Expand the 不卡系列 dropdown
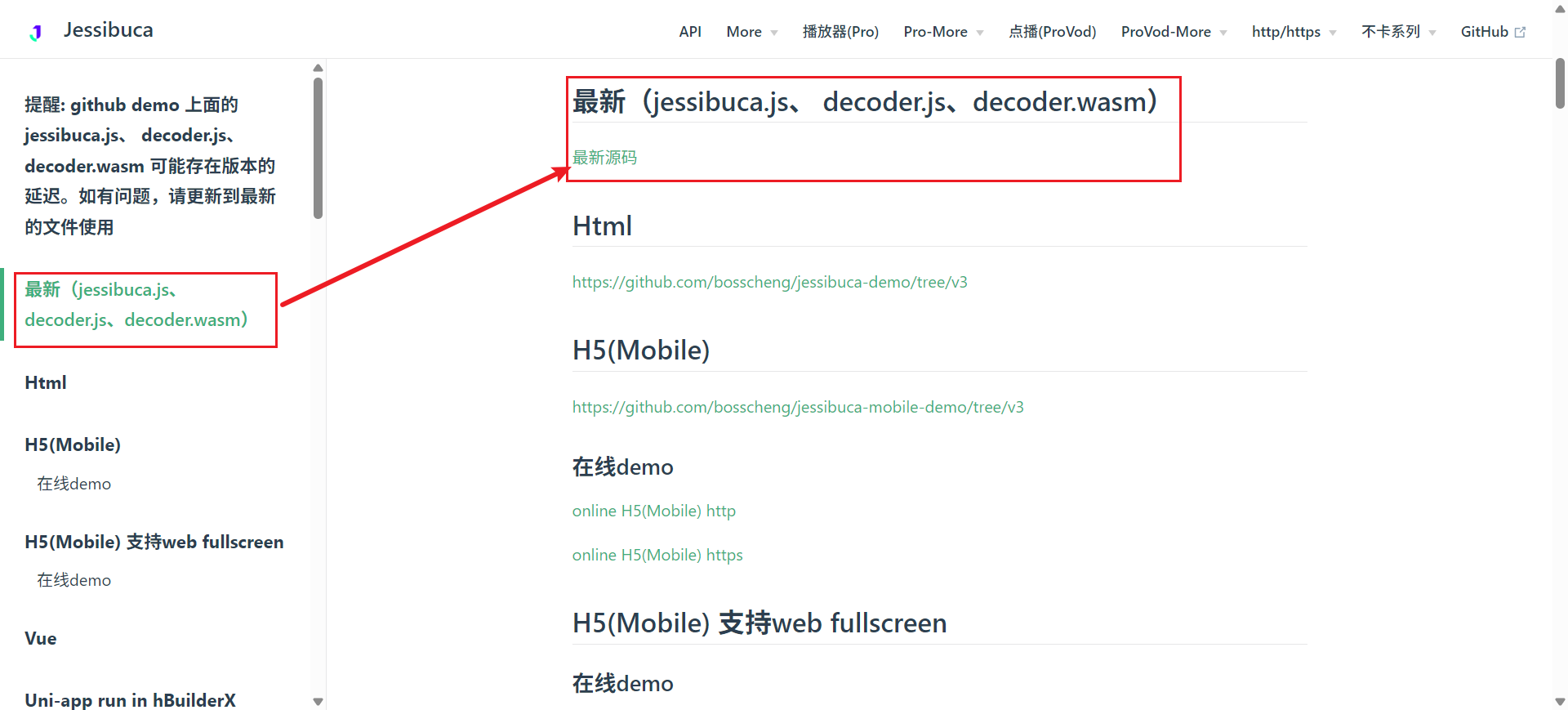Viewport: 1568px width, 710px height. point(1398,32)
